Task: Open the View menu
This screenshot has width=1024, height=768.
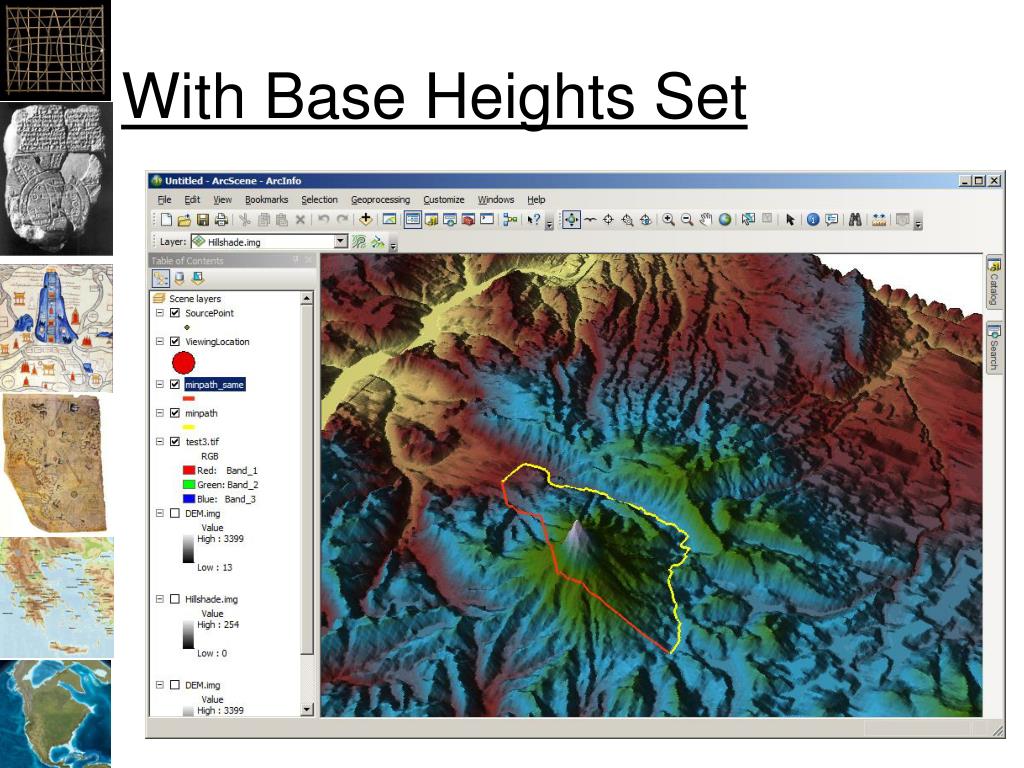Action: click(x=222, y=199)
